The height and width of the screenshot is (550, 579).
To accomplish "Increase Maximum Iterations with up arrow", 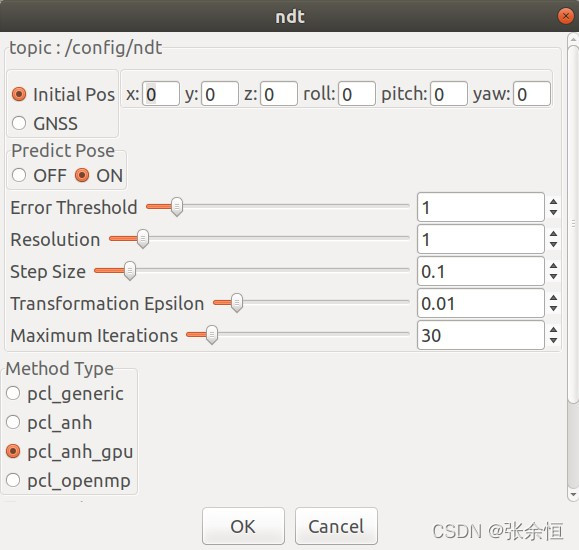I will [x=553, y=330].
